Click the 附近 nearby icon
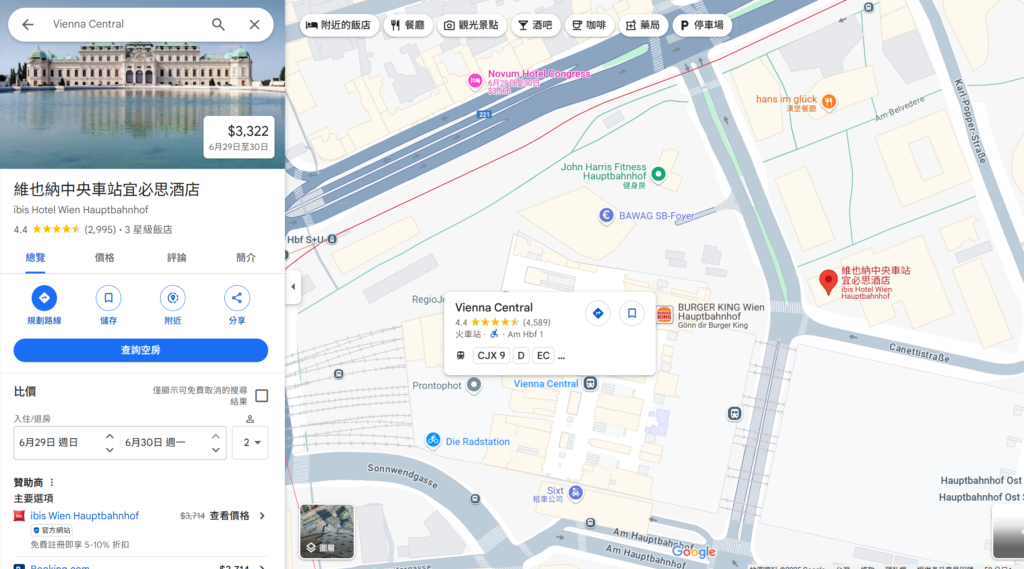Image resolution: width=1024 pixels, height=569 pixels. (x=172, y=298)
